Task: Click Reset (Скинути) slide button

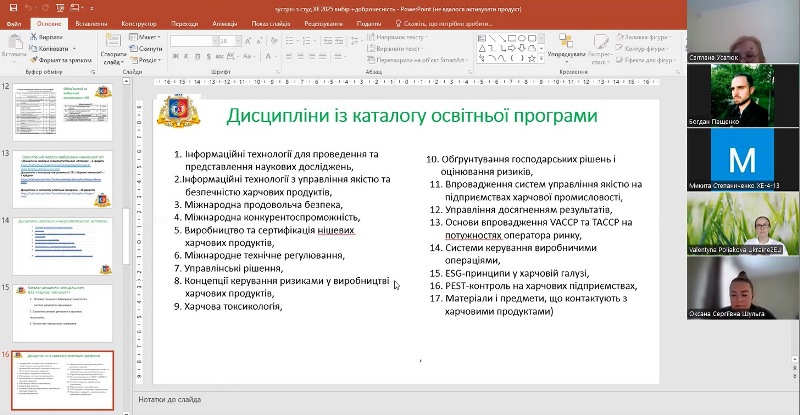Action: [148, 48]
